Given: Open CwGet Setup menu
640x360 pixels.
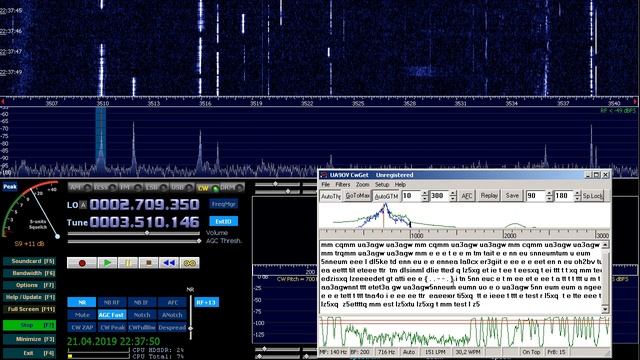Looking at the screenshot, I should (382, 185).
